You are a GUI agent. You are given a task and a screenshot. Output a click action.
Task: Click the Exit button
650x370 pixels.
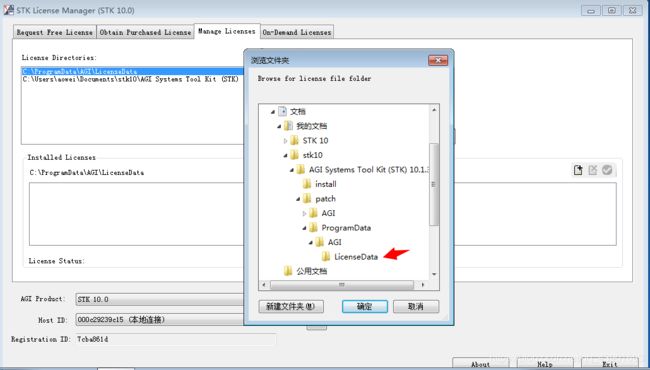pos(609,364)
